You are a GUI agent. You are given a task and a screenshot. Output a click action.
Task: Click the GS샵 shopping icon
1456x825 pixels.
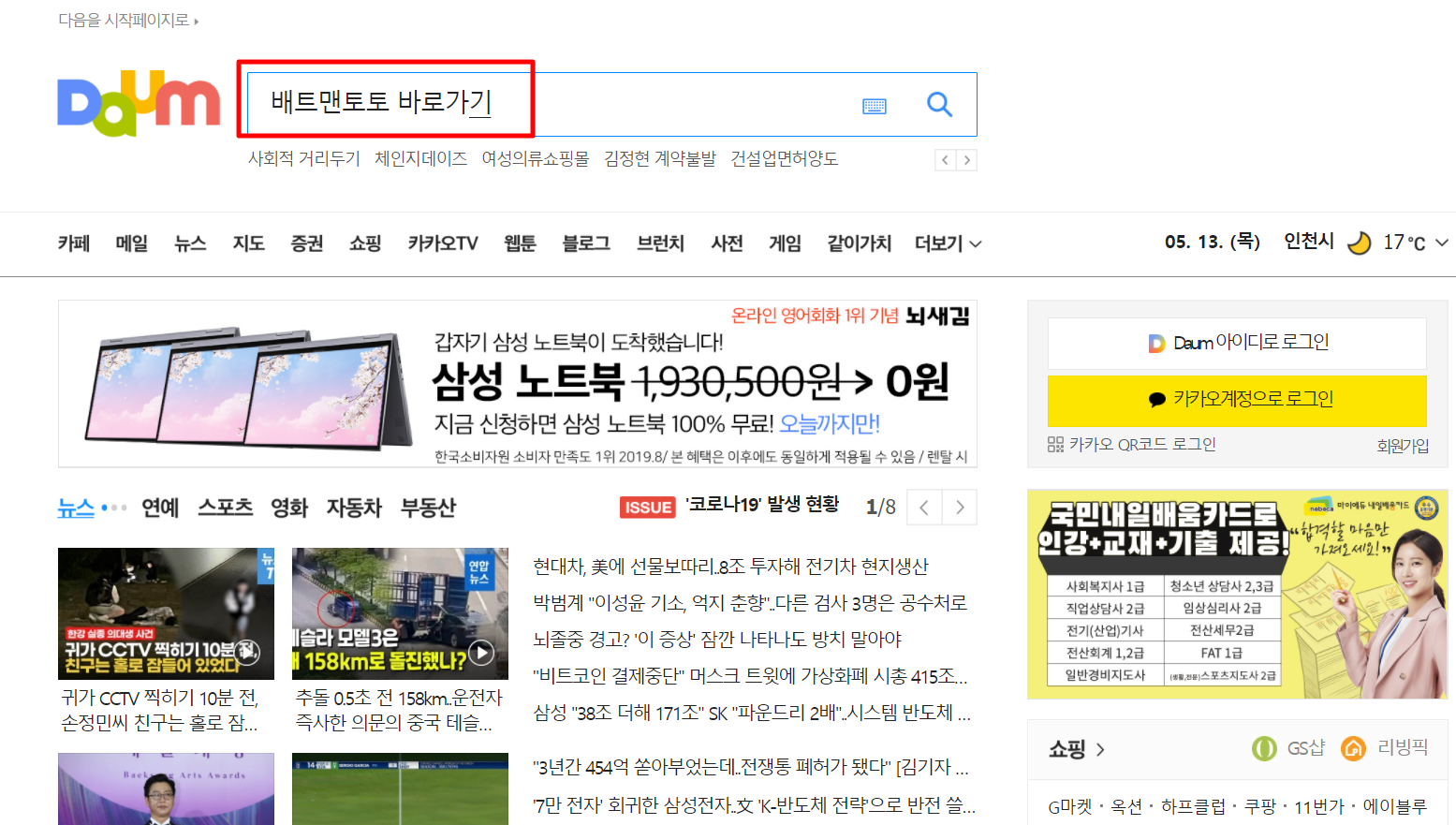point(1264,748)
